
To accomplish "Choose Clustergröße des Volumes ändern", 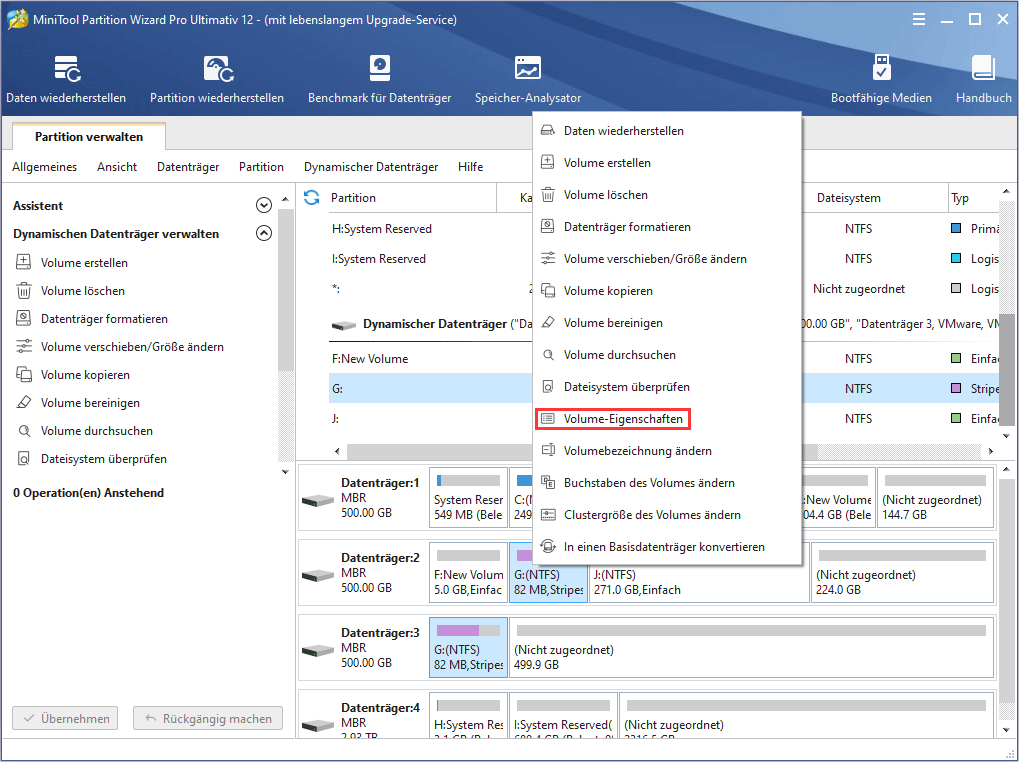I will tap(667, 514).
